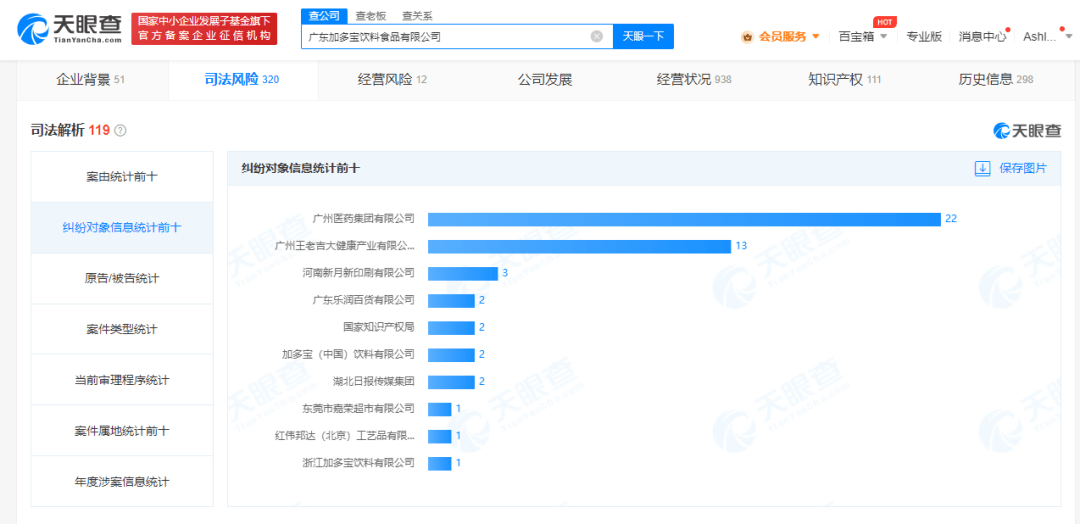Open the Ashl... account dropdown
The width and height of the screenshot is (1080, 524).
pos(1041,36)
